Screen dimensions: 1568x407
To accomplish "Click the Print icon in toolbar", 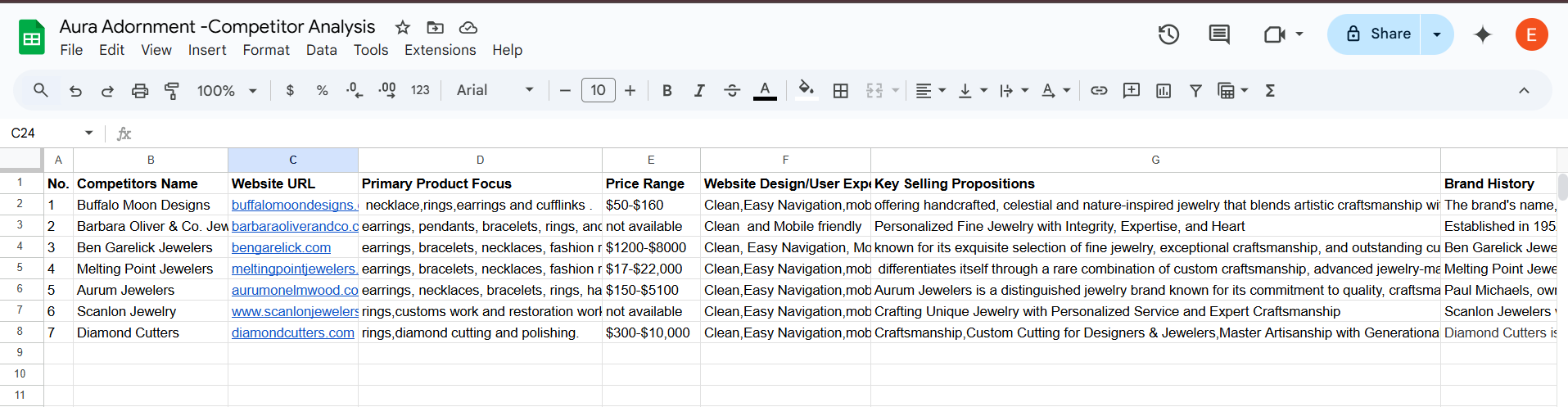I will pyautogui.click(x=140, y=91).
